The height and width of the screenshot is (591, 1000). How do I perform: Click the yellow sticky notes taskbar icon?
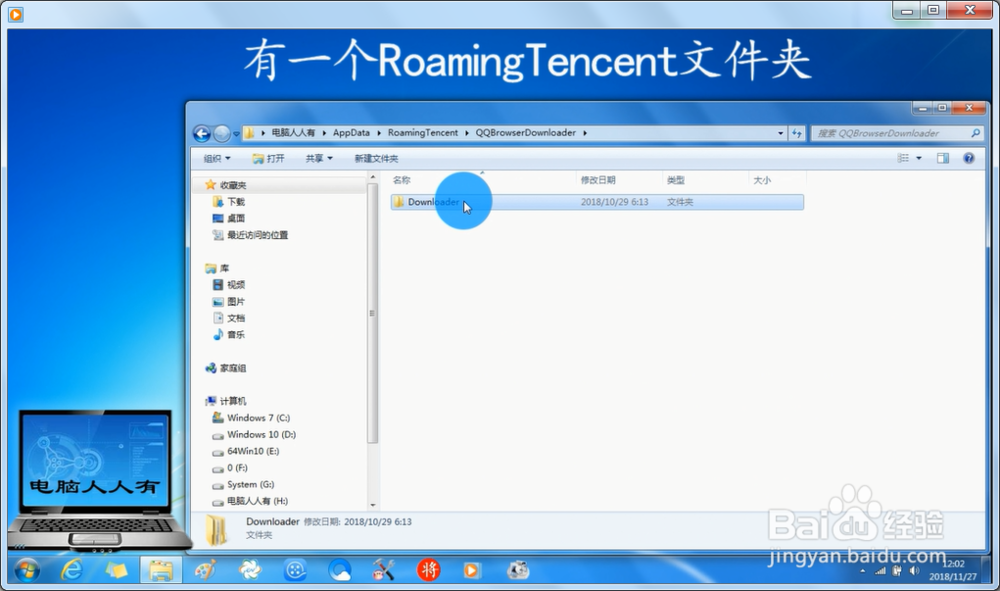tap(116, 569)
